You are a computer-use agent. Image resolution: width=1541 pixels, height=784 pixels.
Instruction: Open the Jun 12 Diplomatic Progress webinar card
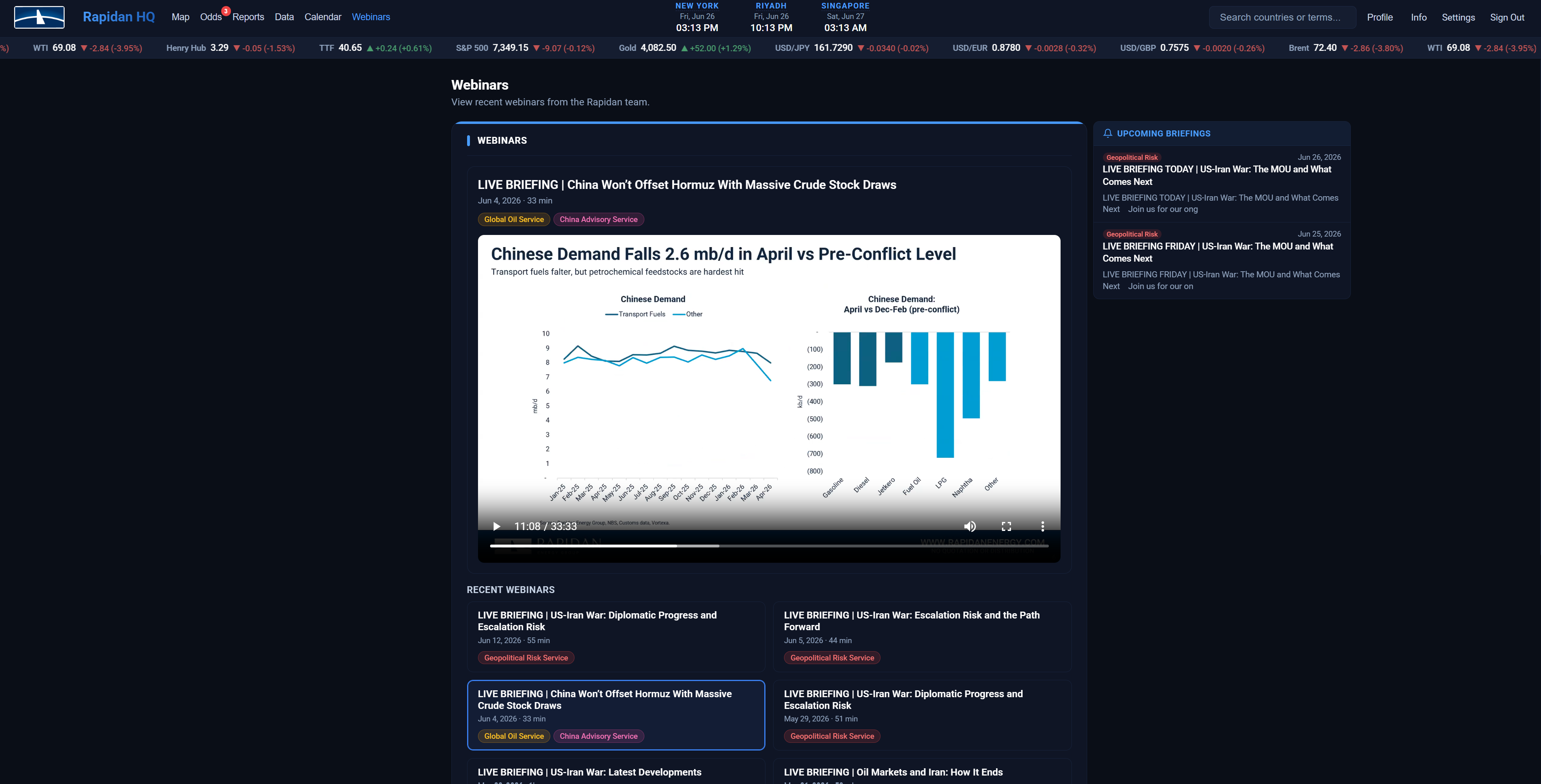click(616, 636)
